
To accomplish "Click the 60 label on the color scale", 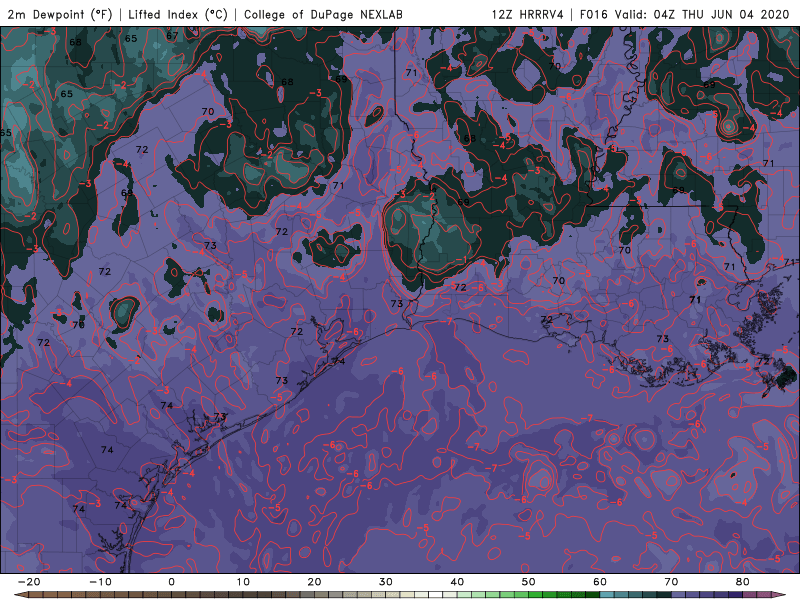I will (x=600, y=582).
